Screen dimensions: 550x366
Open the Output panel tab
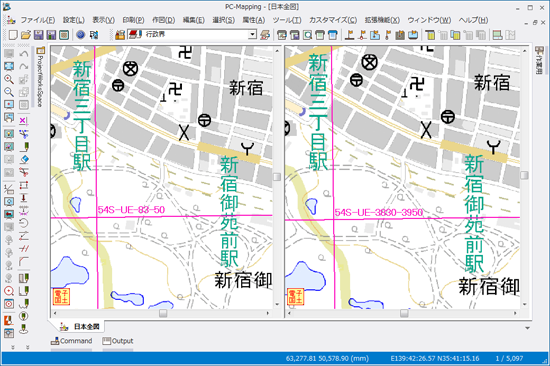click(118, 341)
